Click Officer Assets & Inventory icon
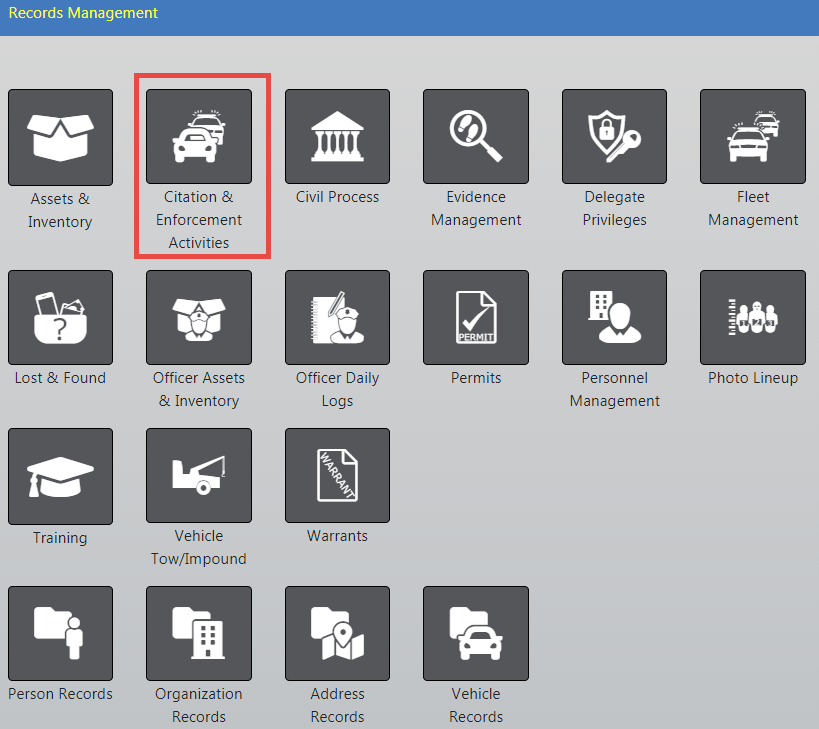 199,317
